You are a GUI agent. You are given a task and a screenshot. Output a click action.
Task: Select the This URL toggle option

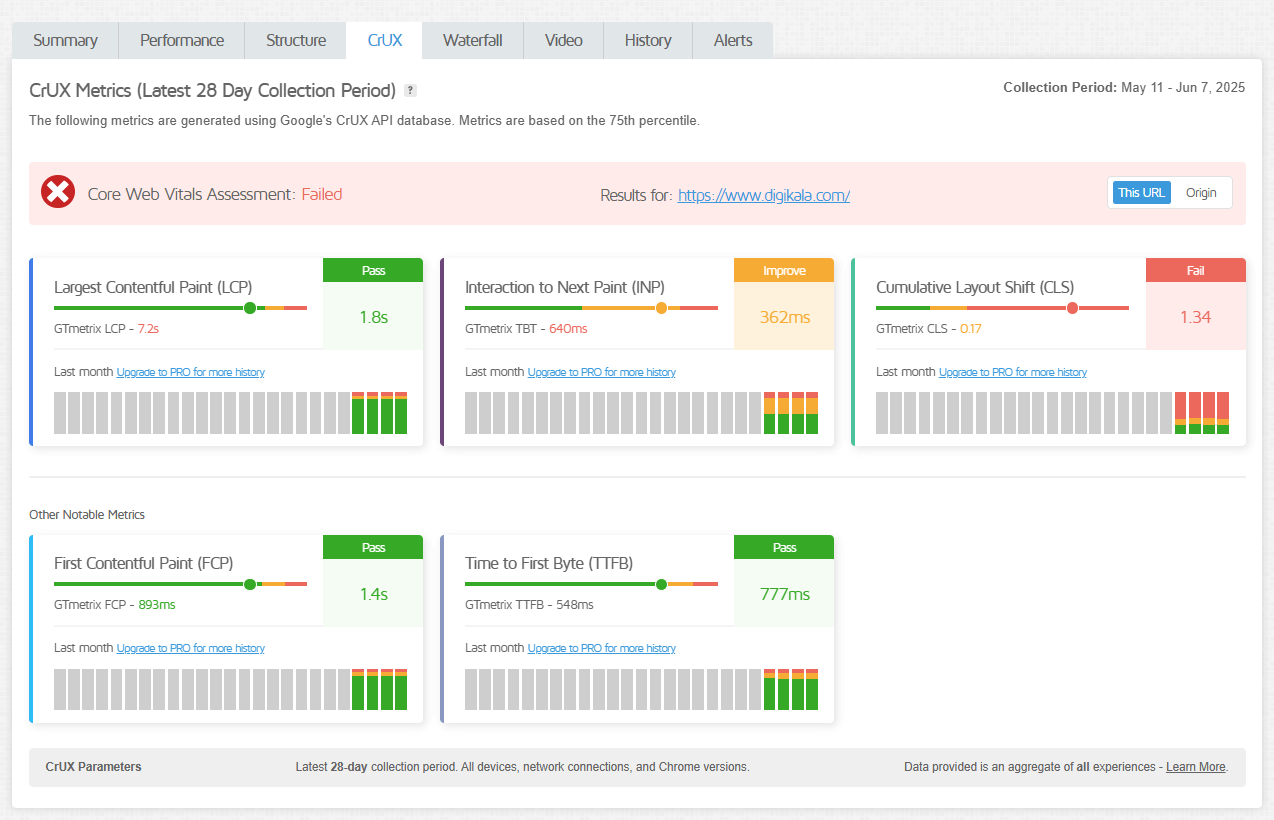click(1141, 192)
